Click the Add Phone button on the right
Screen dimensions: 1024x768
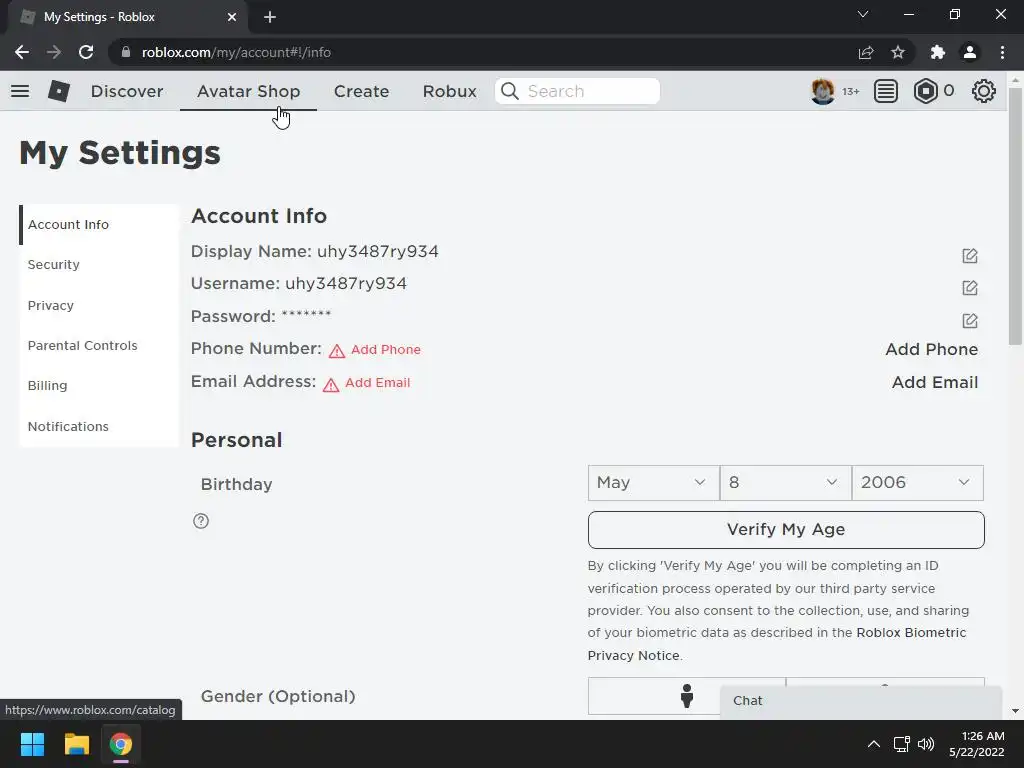coord(931,349)
